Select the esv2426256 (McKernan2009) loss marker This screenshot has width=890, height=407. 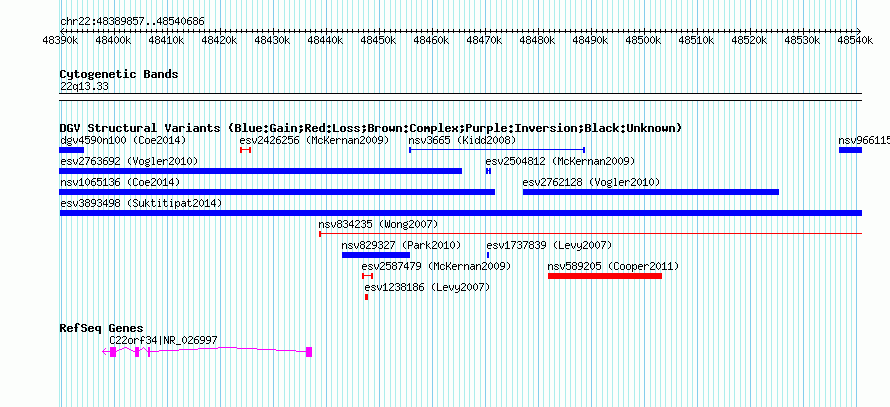[245, 150]
